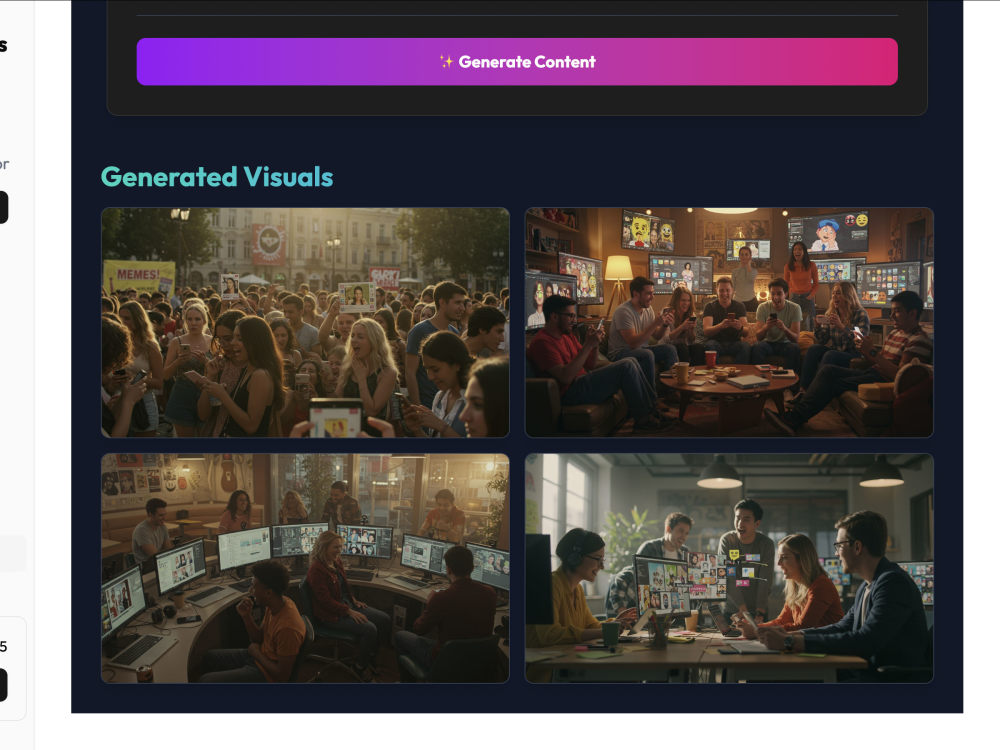Open the crowded outdoor memes rally image

coord(305,323)
